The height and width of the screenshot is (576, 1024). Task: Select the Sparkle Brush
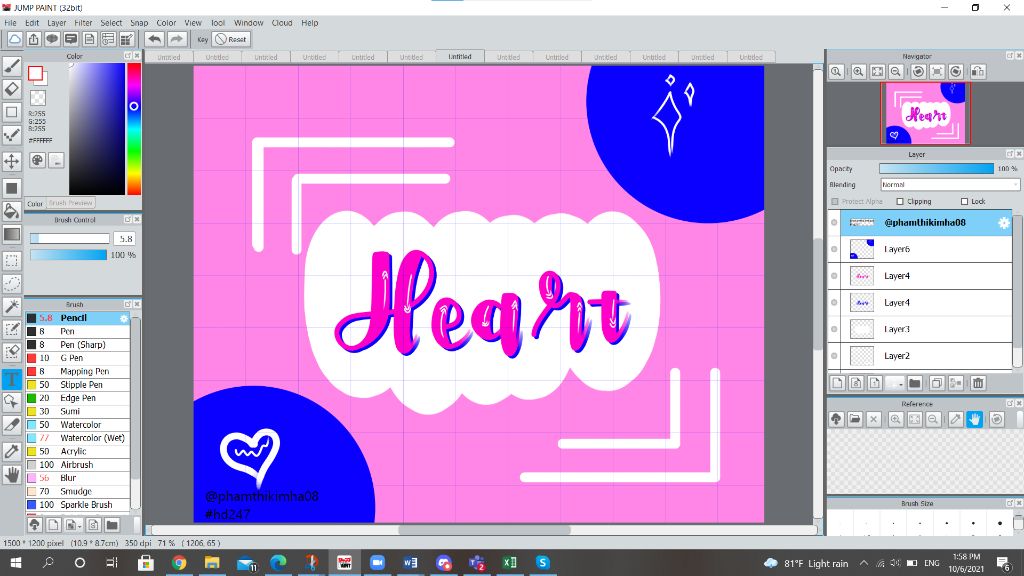coord(78,505)
